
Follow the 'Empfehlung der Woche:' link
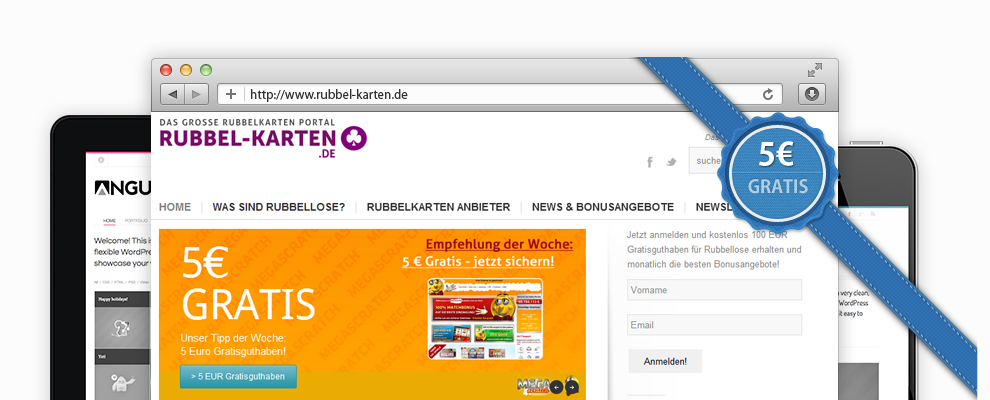click(499, 244)
